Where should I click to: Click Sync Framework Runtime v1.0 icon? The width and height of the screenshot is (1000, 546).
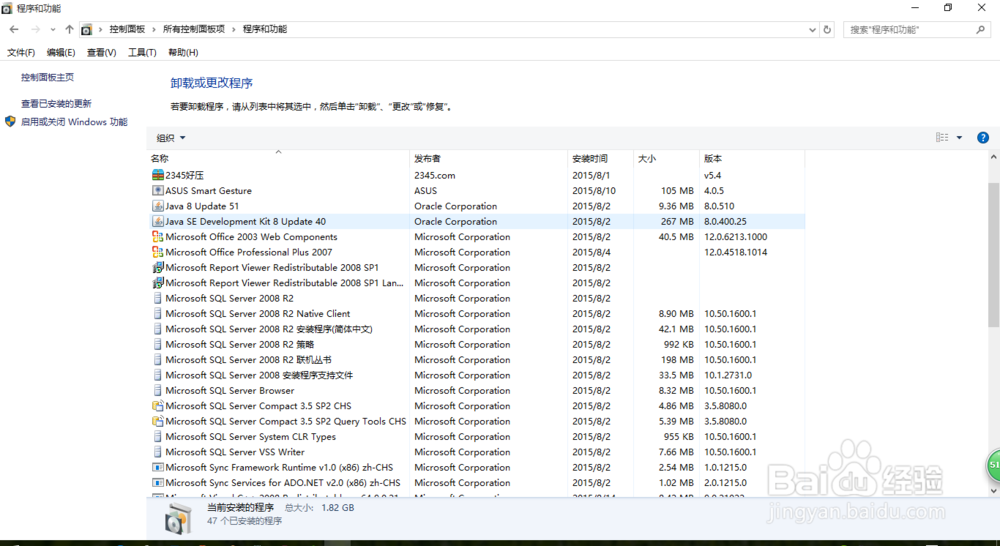[158, 467]
